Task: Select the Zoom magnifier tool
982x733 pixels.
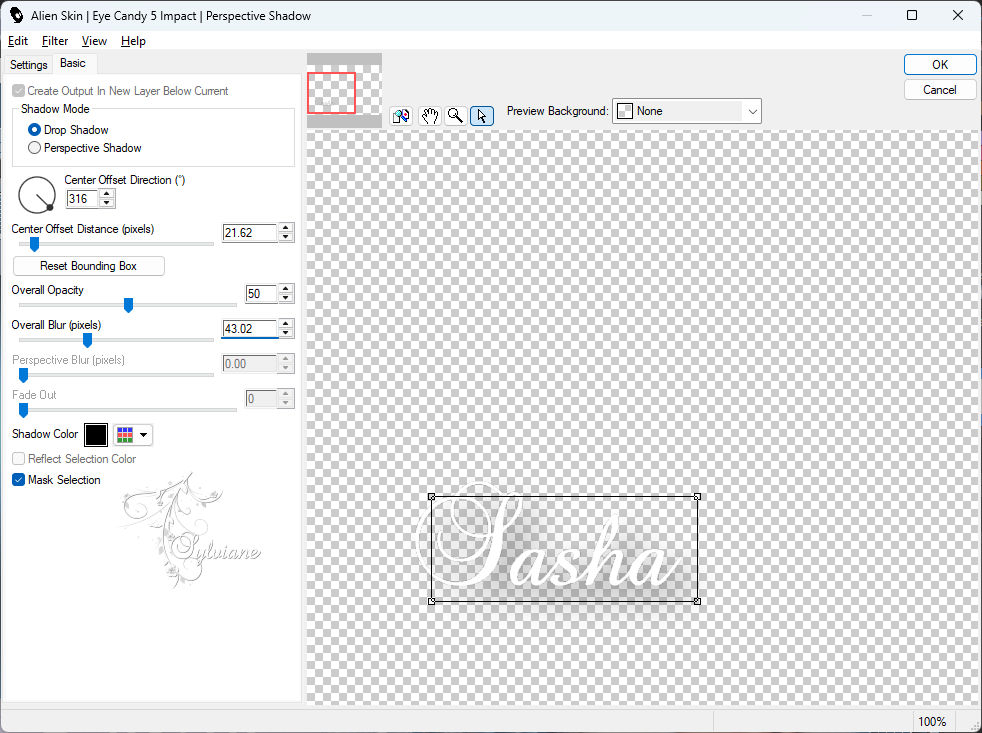Action: click(455, 116)
